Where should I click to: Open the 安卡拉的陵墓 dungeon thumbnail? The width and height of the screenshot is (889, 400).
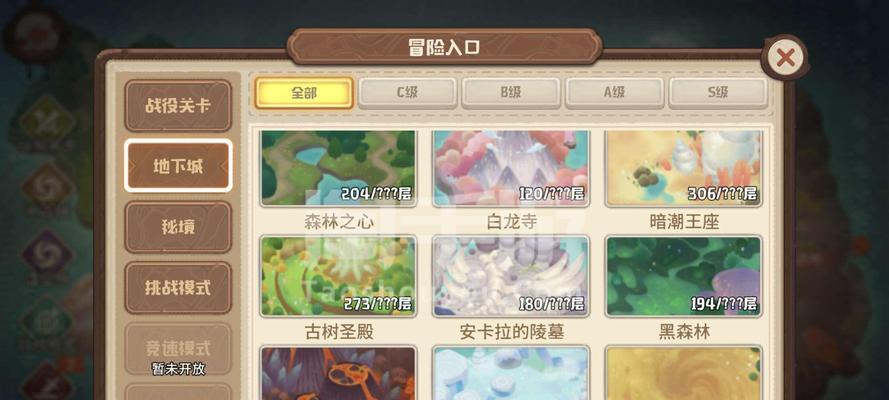[x=511, y=276]
